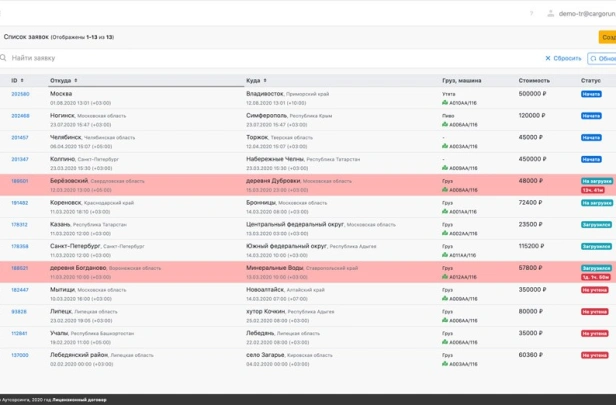Screen dimensions: 616x405
Task: Open the demo-tr@cargorun account menu
Action: click(x=585, y=13)
